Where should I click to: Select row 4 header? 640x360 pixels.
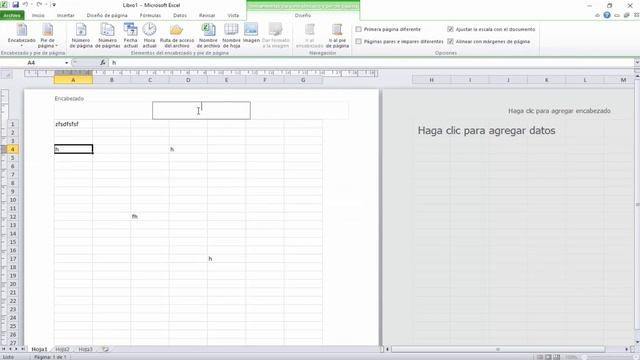point(12,149)
